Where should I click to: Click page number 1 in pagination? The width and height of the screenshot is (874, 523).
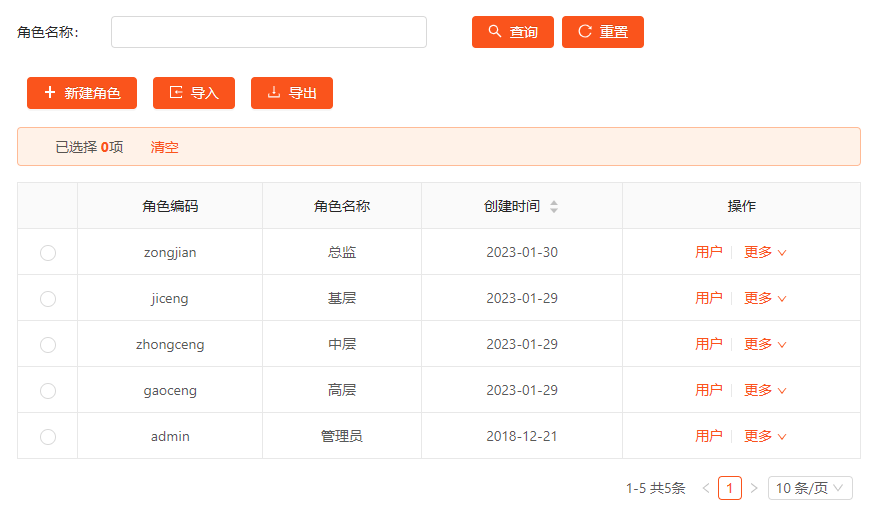730,488
